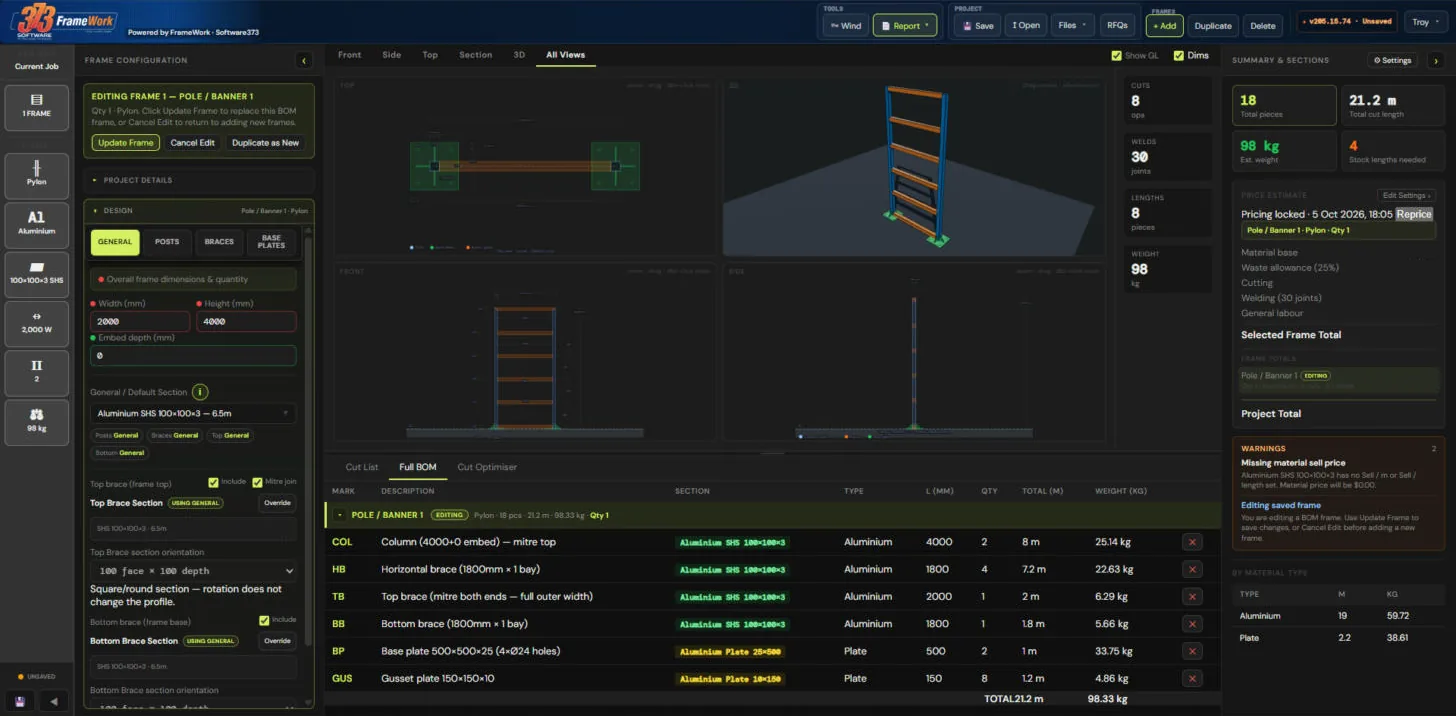Open the Cut Optimiser tab
The width and height of the screenshot is (1456, 716).
click(487, 467)
